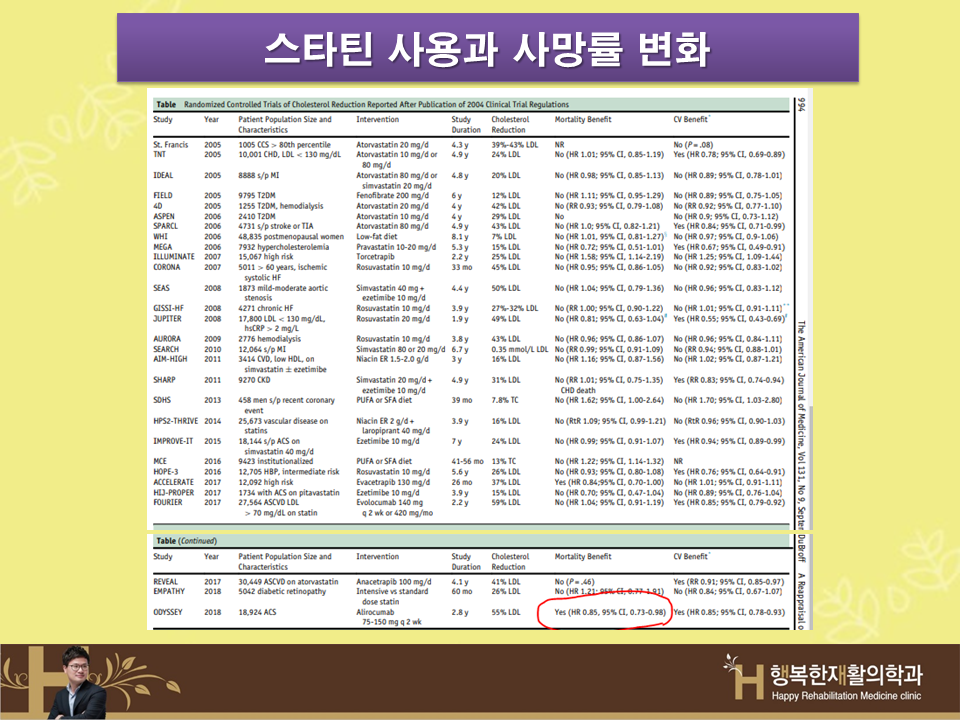Click the WHI intervention cell Low-fat diet
The width and height of the screenshot is (960, 720).
click(377, 237)
